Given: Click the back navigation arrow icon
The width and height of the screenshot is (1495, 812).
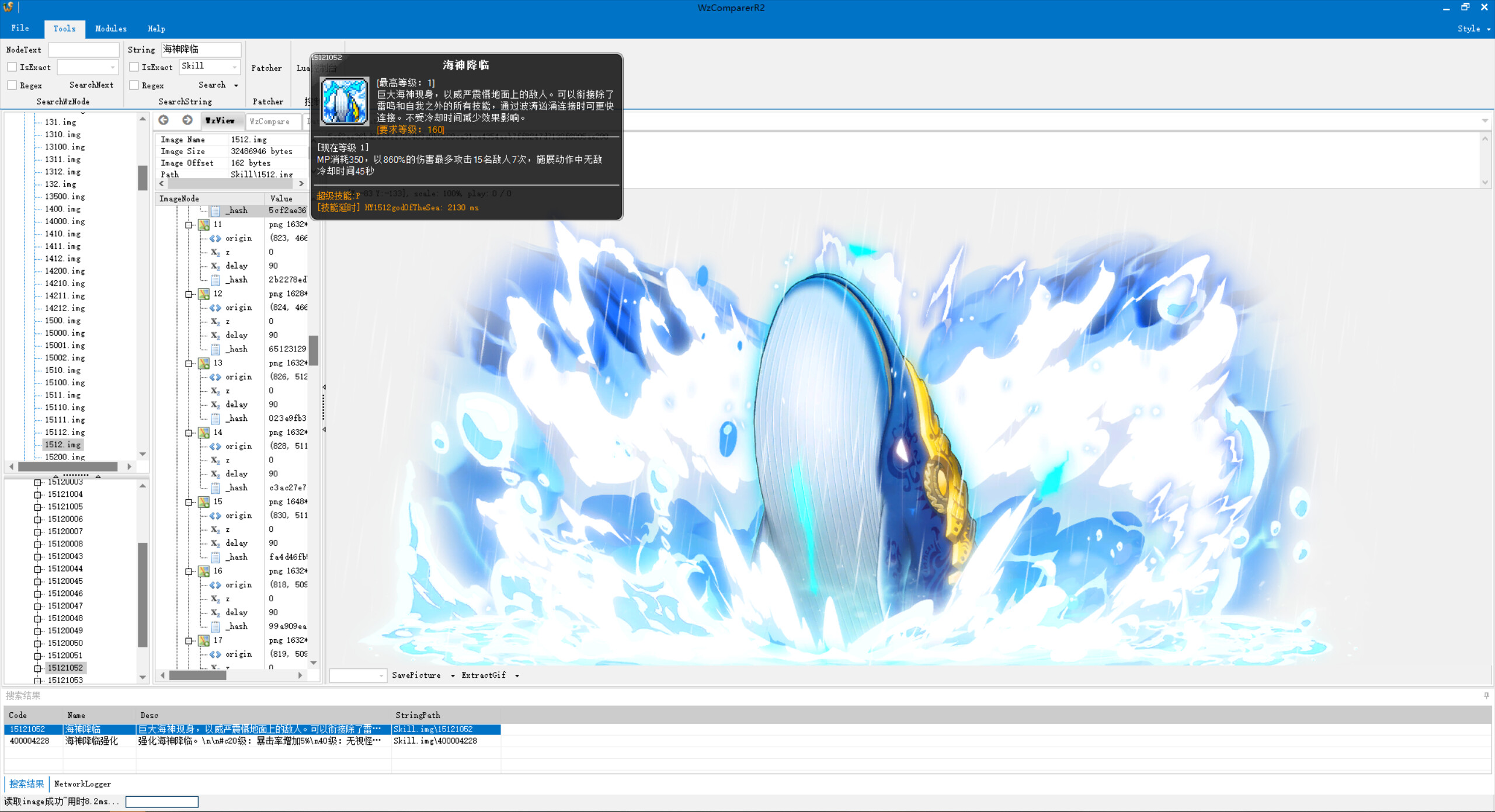Looking at the screenshot, I should (x=164, y=120).
